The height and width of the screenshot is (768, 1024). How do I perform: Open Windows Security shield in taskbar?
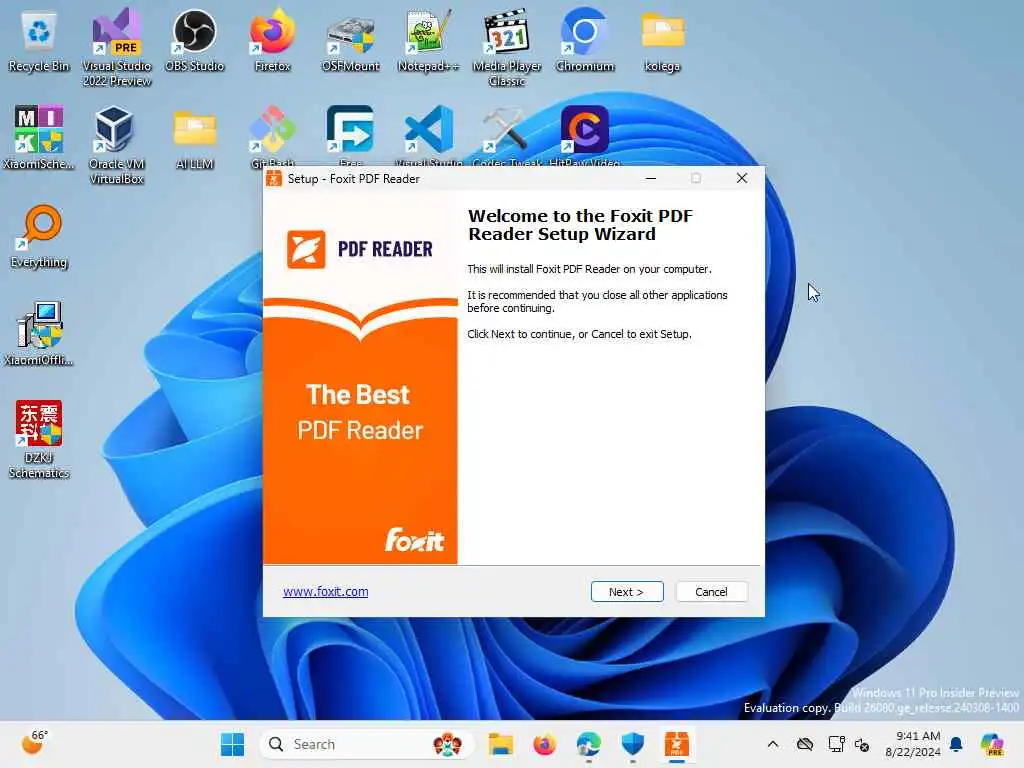tap(632, 744)
